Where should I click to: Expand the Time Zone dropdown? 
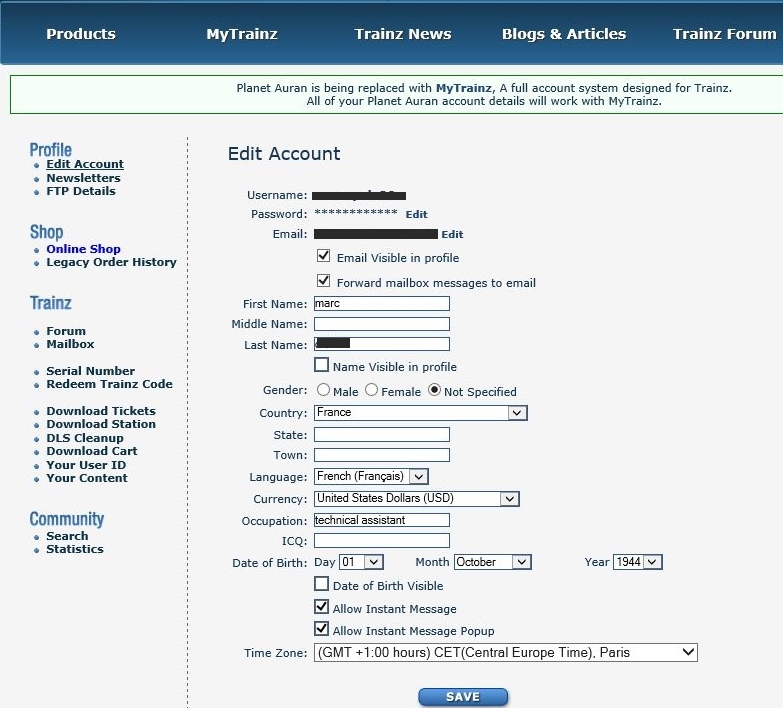coord(505,653)
